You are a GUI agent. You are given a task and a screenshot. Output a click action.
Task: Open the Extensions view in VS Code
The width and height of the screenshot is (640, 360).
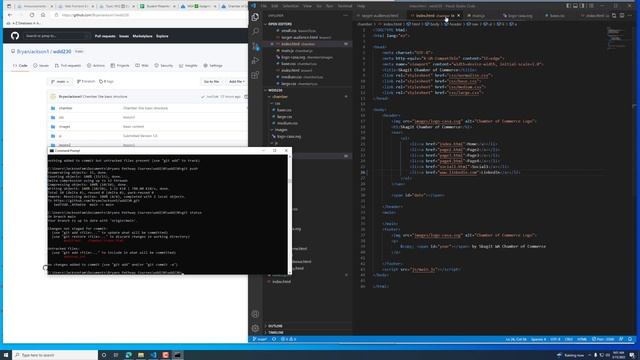click(256, 75)
